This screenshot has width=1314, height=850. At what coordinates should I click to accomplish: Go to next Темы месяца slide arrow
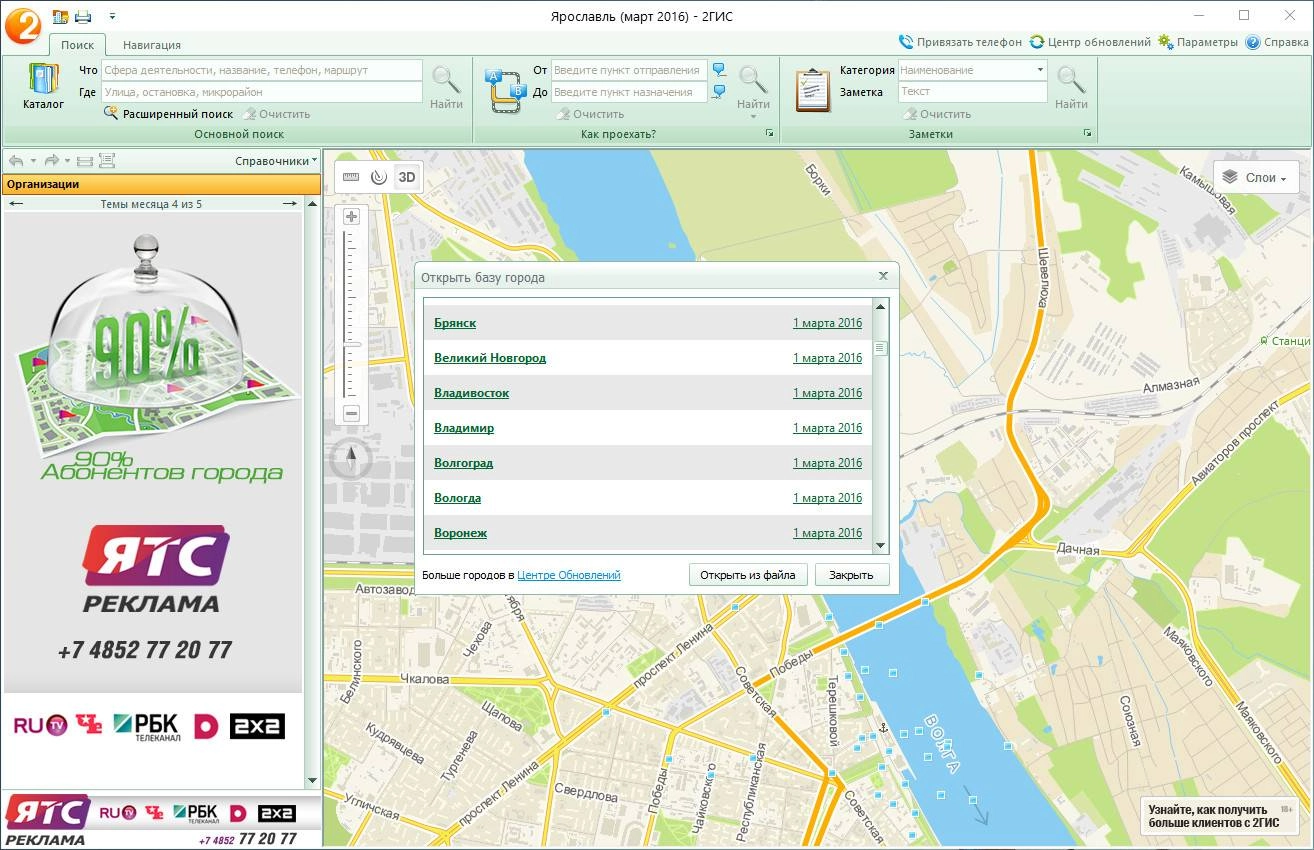290,204
